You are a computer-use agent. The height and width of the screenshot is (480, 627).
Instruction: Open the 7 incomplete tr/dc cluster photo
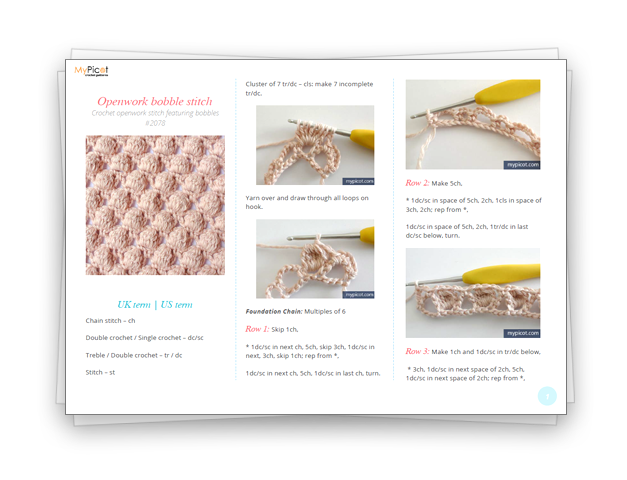315,145
